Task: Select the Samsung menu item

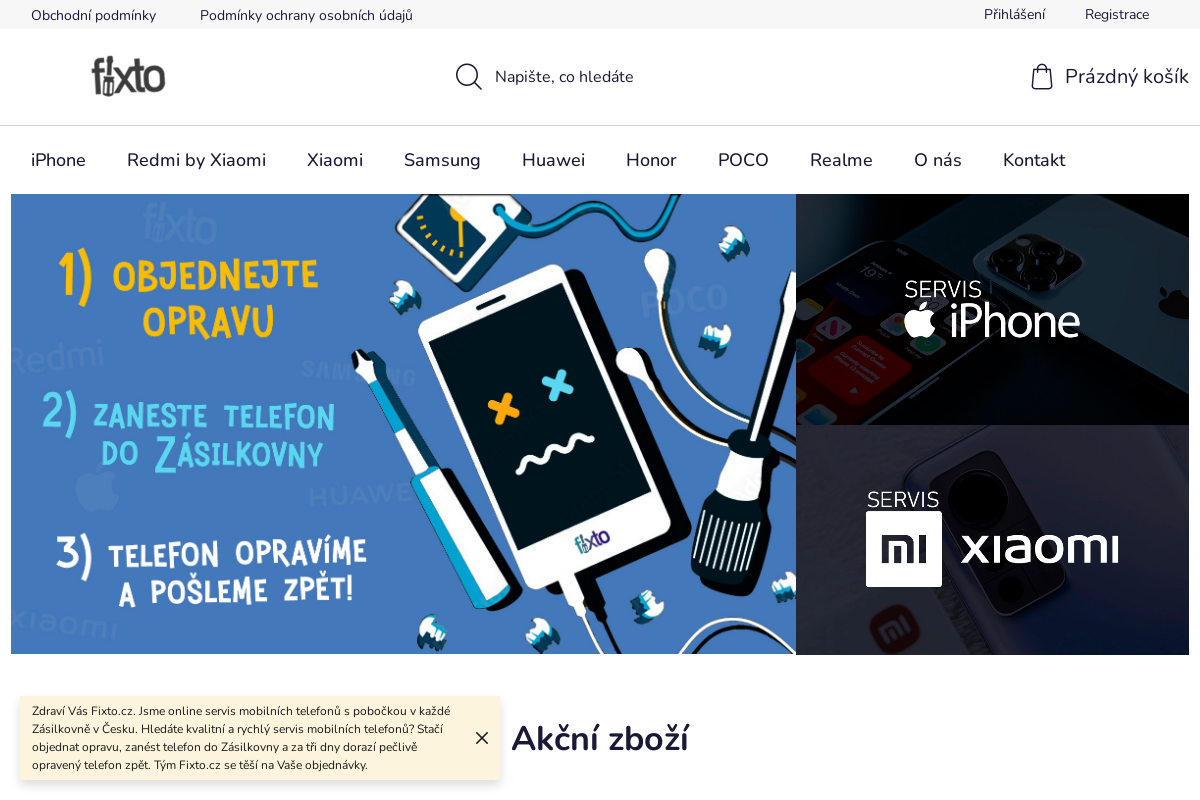Action: 442,160
